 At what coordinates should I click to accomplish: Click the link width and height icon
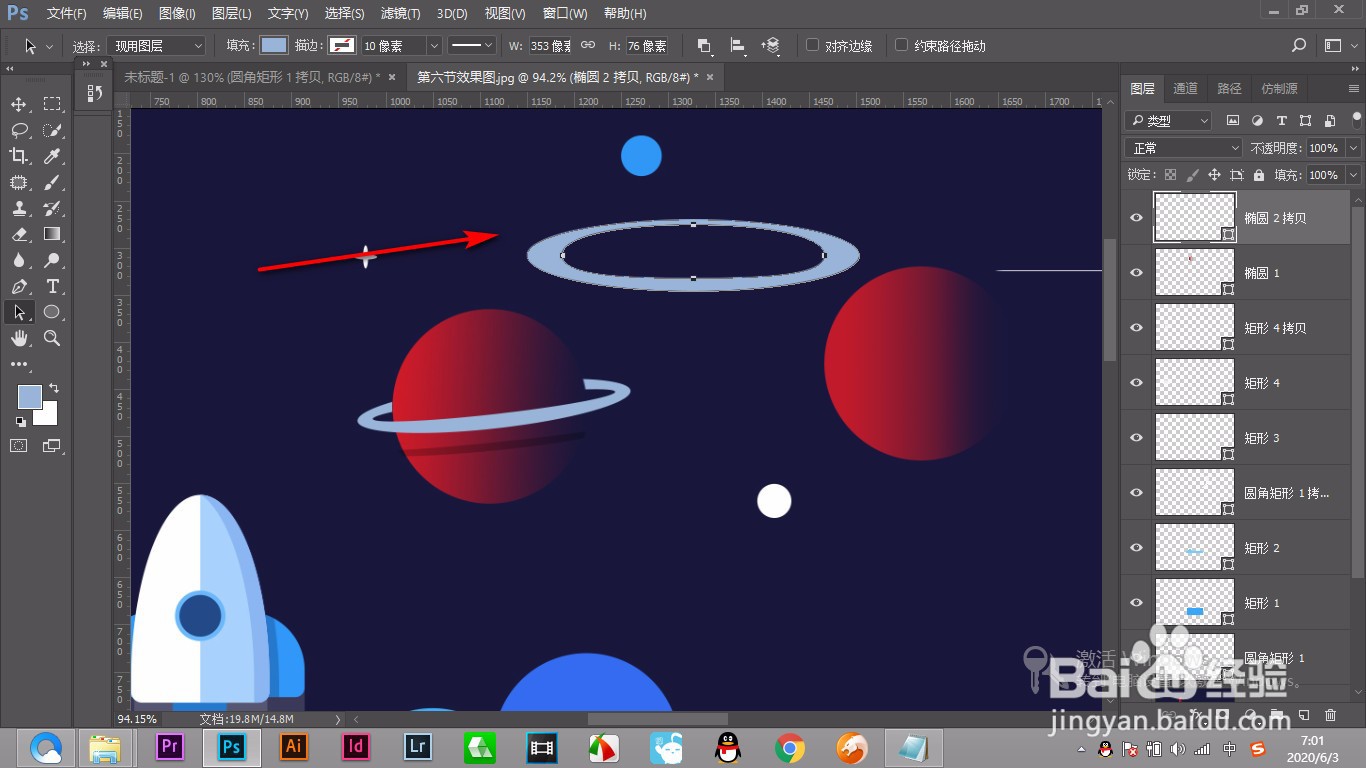click(x=588, y=46)
